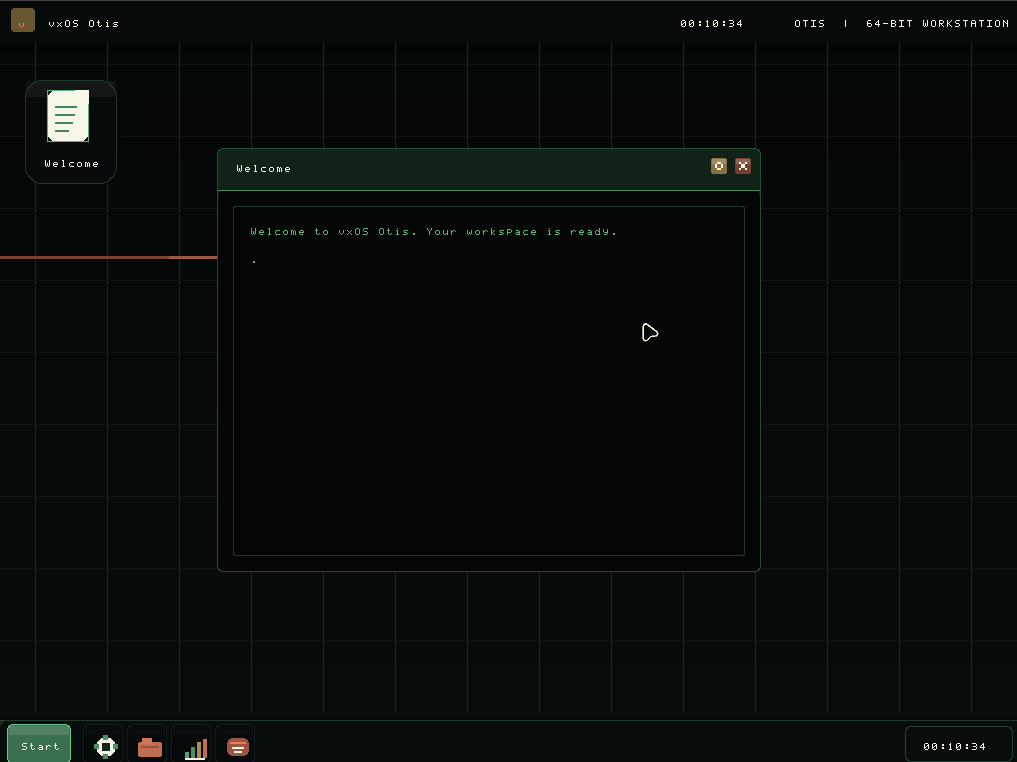Click the Welcome window title bar
1017x762 pixels.
click(488, 169)
